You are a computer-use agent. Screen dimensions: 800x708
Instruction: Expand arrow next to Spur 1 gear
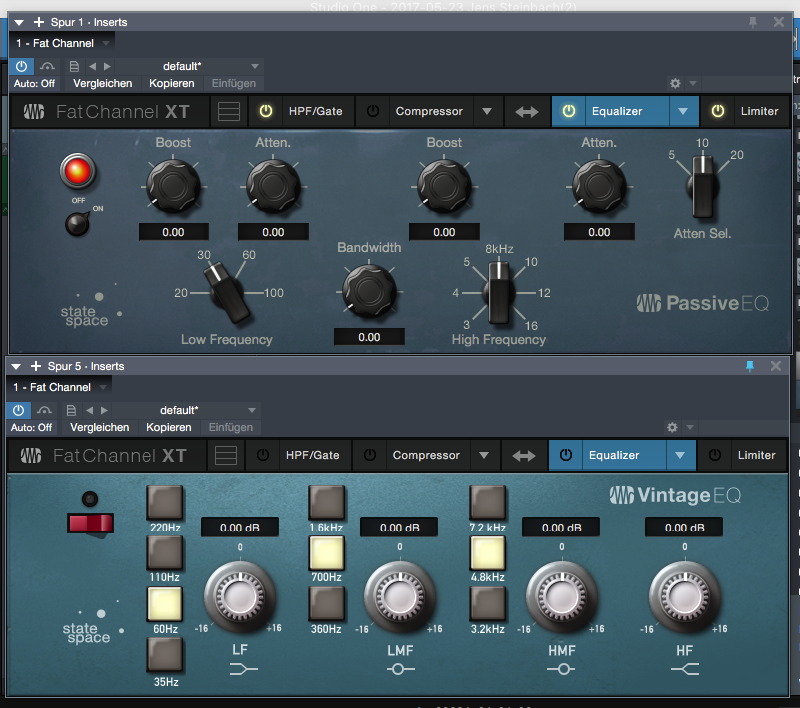click(x=693, y=83)
